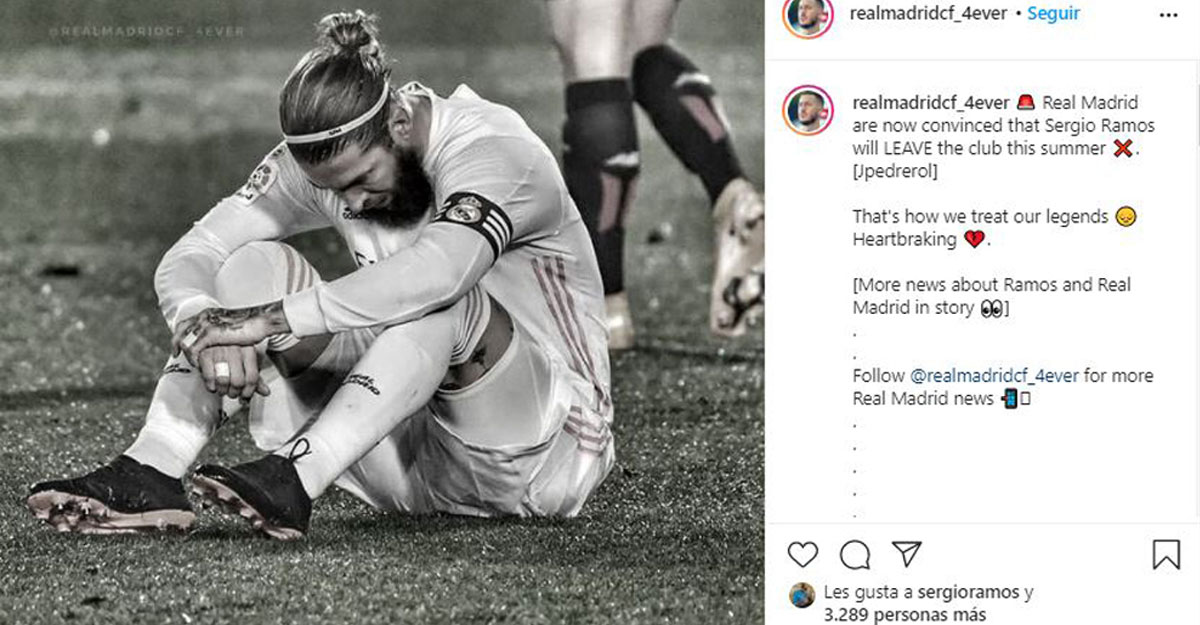Screen dimensions: 1200x625
Task: Click the red siren emoji in the caption
Action: pos(1025,103)
